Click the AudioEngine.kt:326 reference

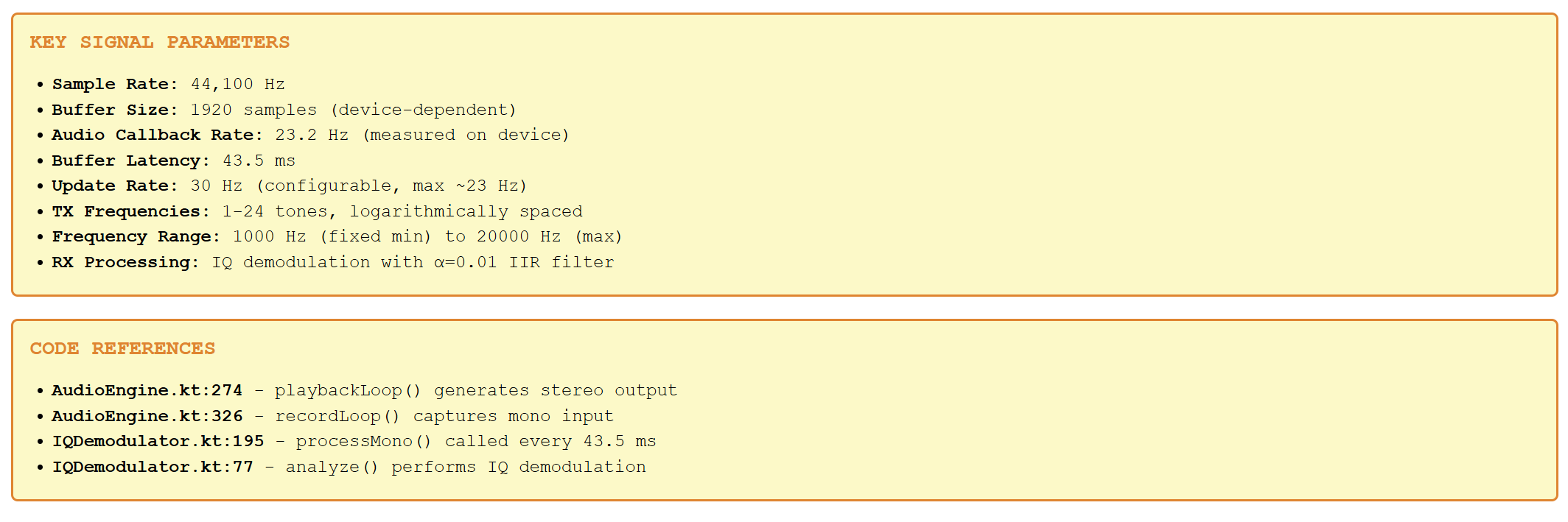coord(147,417)
